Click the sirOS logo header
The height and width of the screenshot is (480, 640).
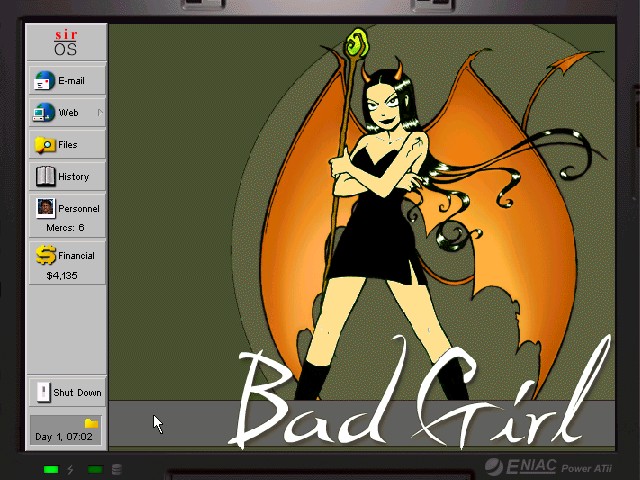pyautogui.click(x=66, y=42)
